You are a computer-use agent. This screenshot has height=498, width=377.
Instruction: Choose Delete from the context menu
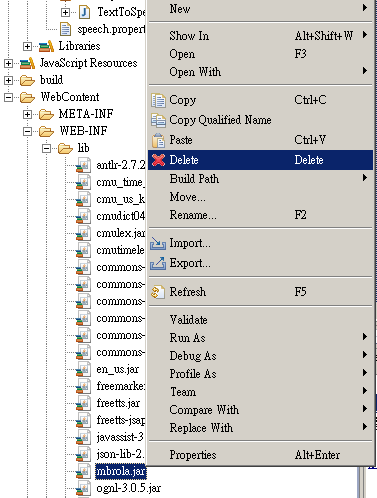point(260,160)
